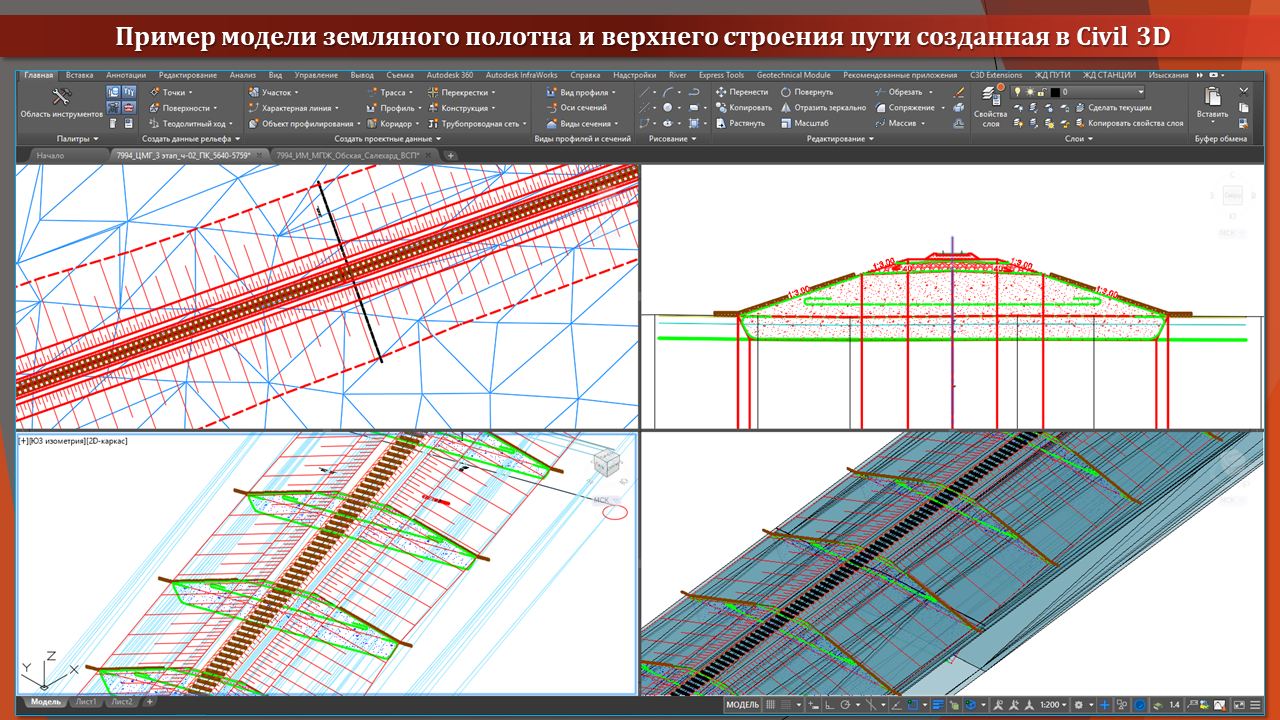Screen dimensions: 1280x720
Task: Open the Область инструментов toolspace
Action: (61, 101)
